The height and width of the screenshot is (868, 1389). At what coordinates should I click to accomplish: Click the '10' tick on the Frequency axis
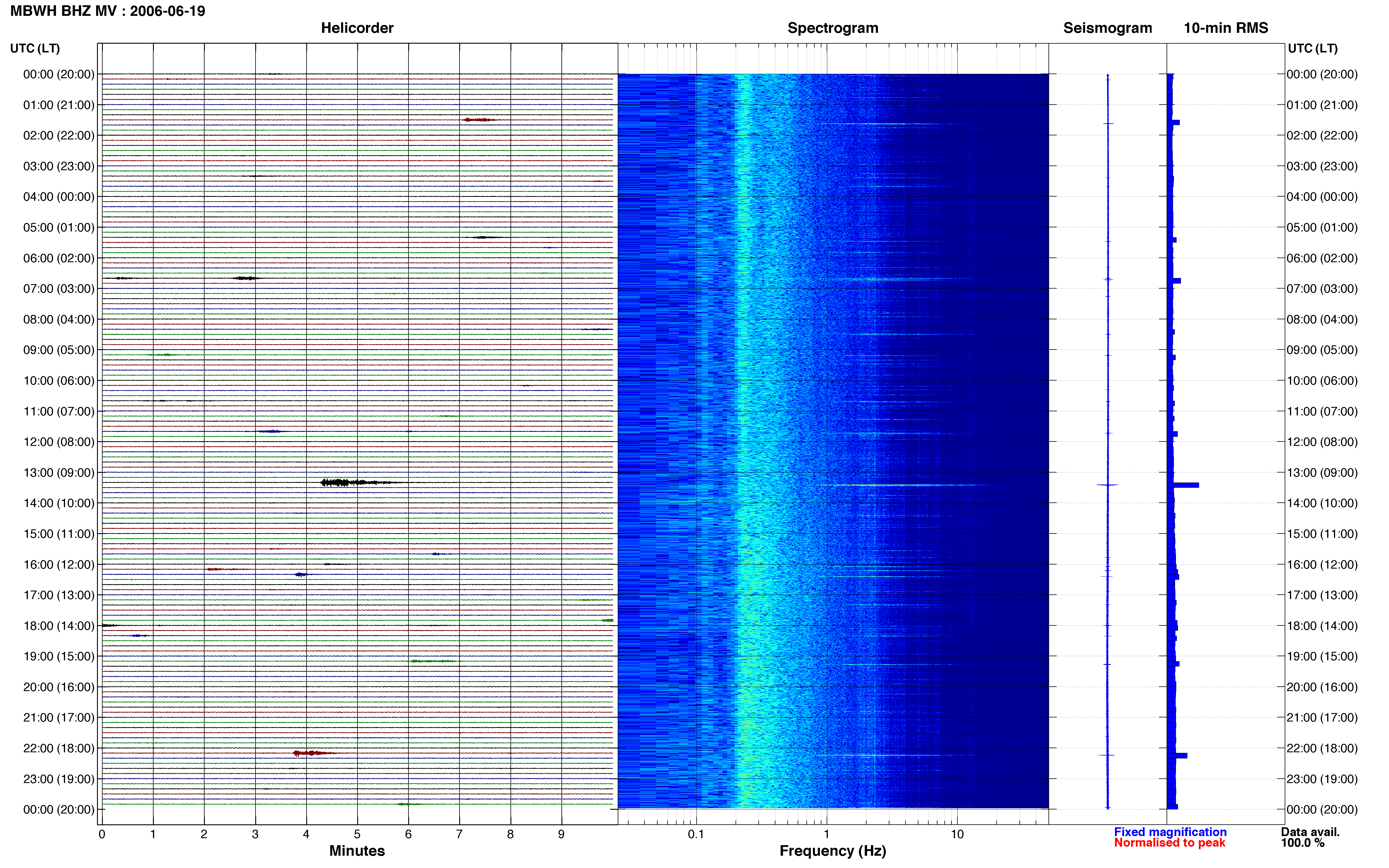coord(957,834)
